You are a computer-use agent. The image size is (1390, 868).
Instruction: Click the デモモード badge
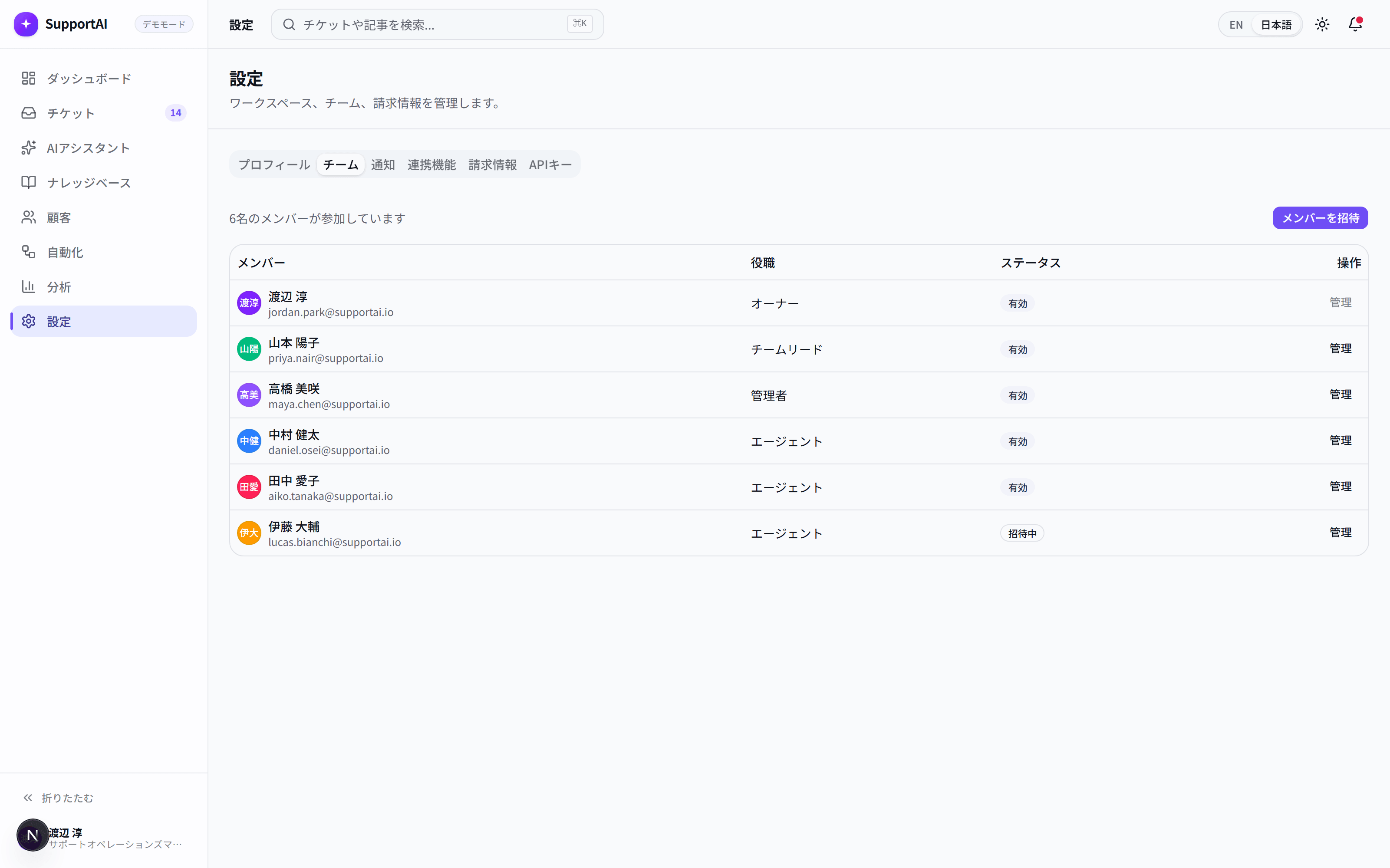tap(164, 24)
